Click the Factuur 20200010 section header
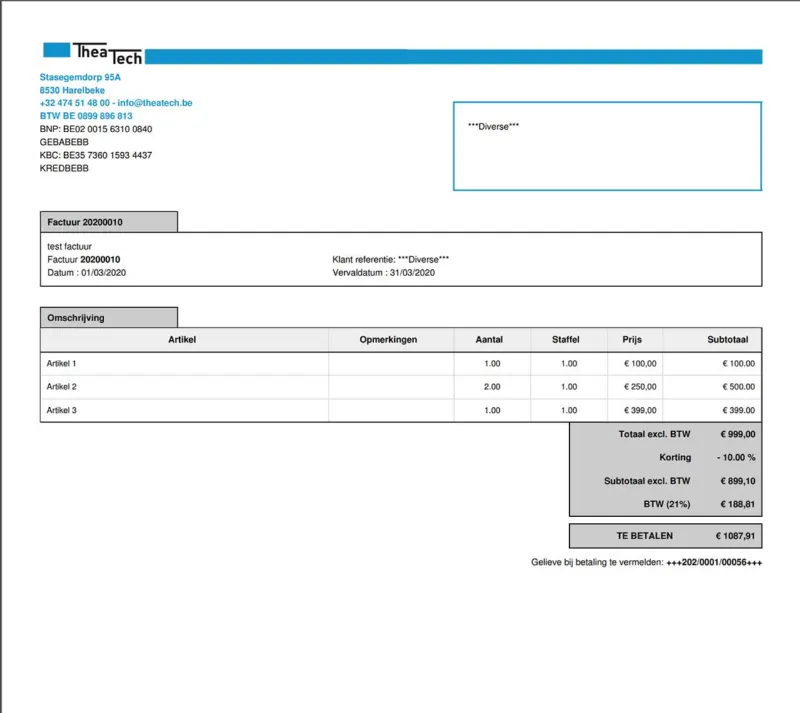 point(109,222)
